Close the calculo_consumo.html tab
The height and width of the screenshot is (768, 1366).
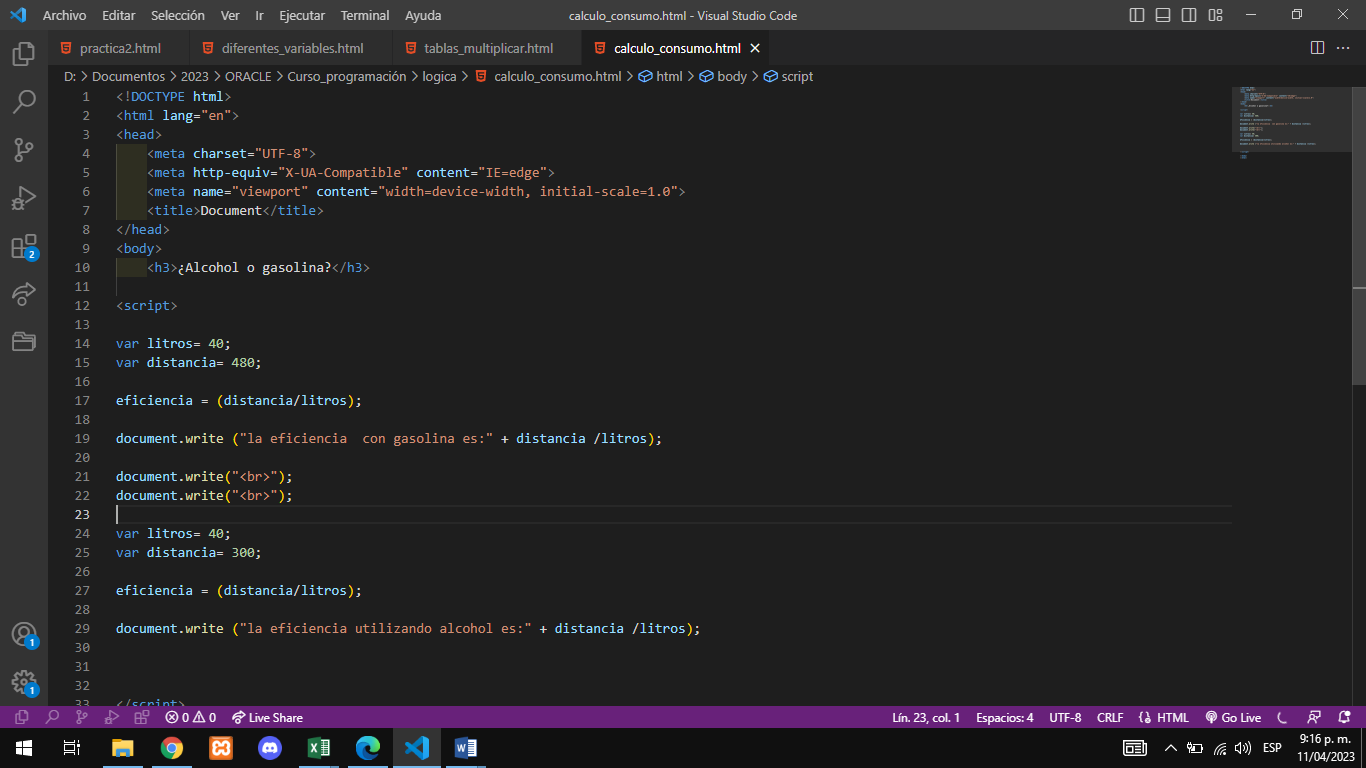click(755, 48)
